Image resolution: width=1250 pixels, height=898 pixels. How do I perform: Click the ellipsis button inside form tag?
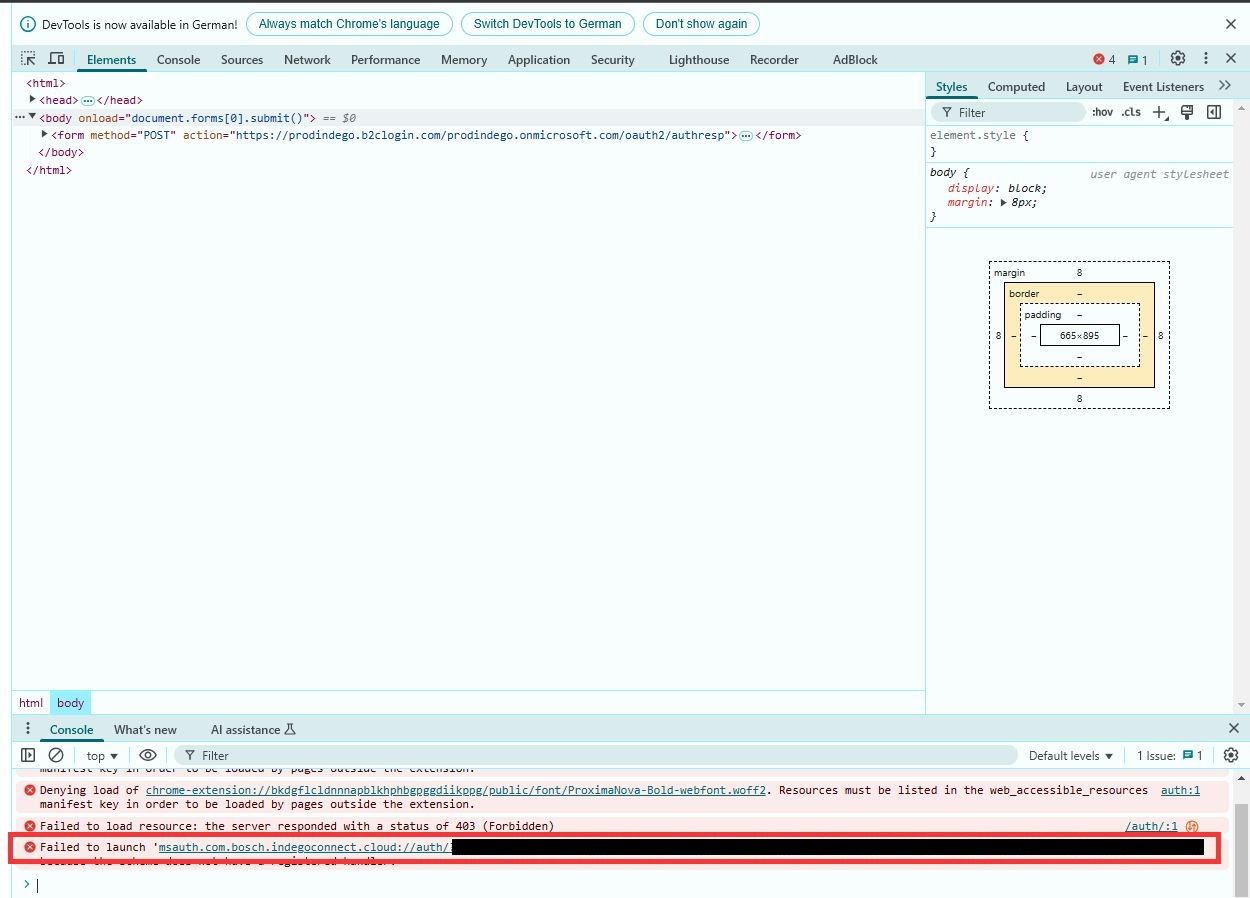pos(746,135)
